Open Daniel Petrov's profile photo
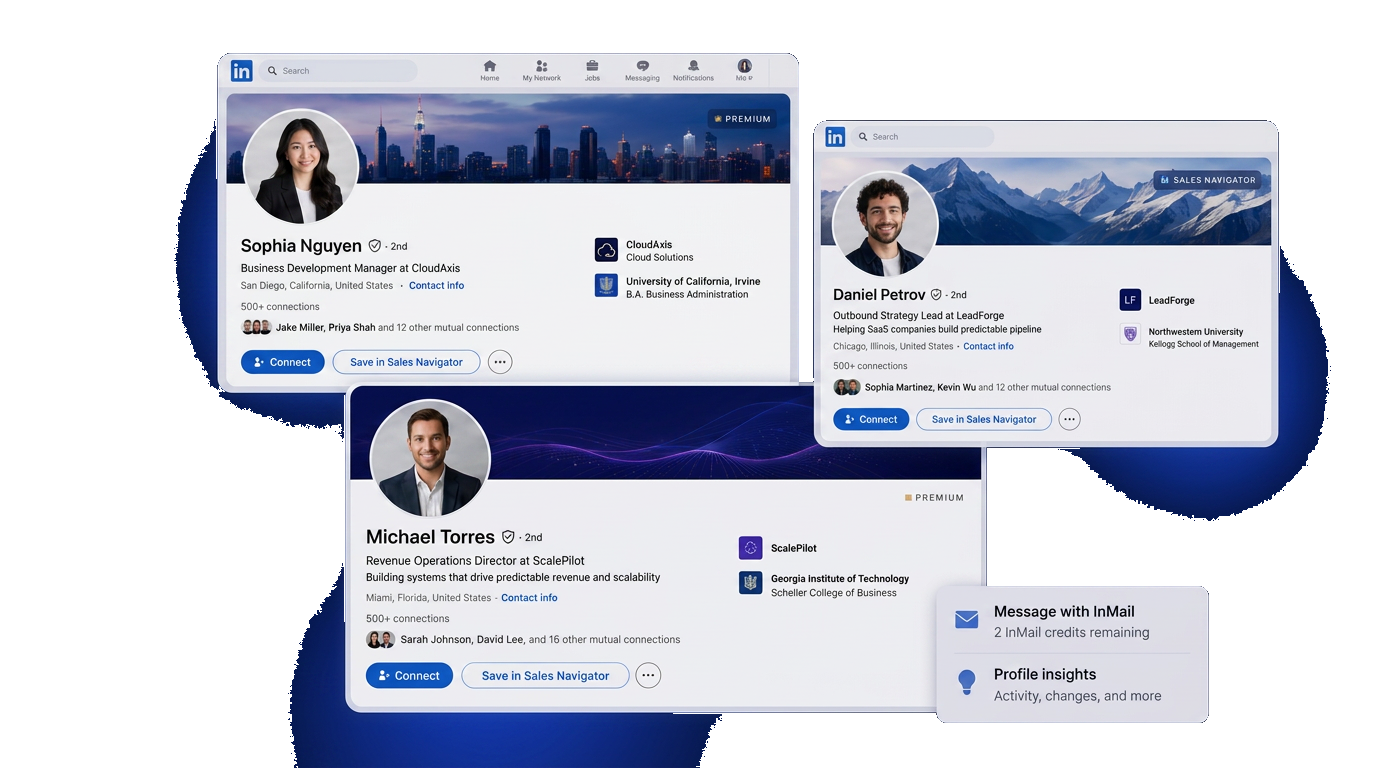This screenshot has width=1376, height=768. click(x=885, y=224)
